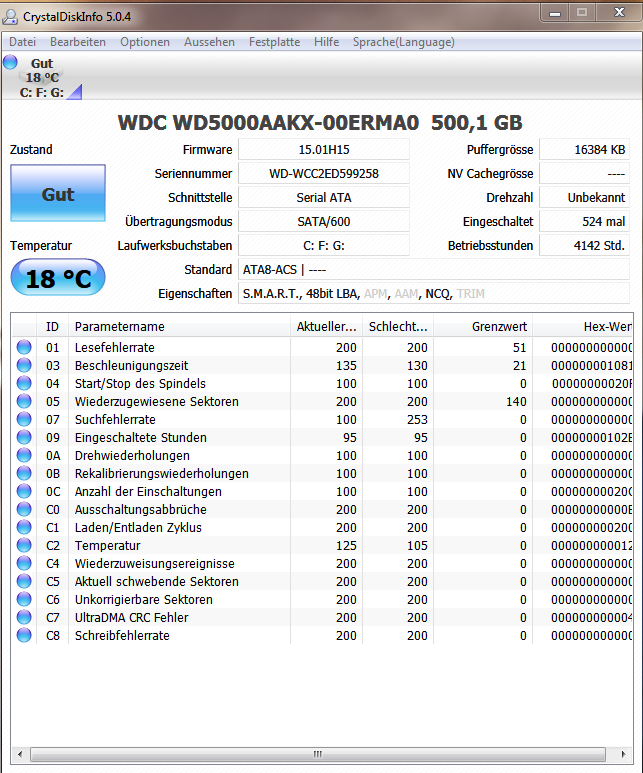The height and width of the screenshot is (773, 643).
Task: Click the Standard field ATA8-ACS
Action: [x=434, y=270]
